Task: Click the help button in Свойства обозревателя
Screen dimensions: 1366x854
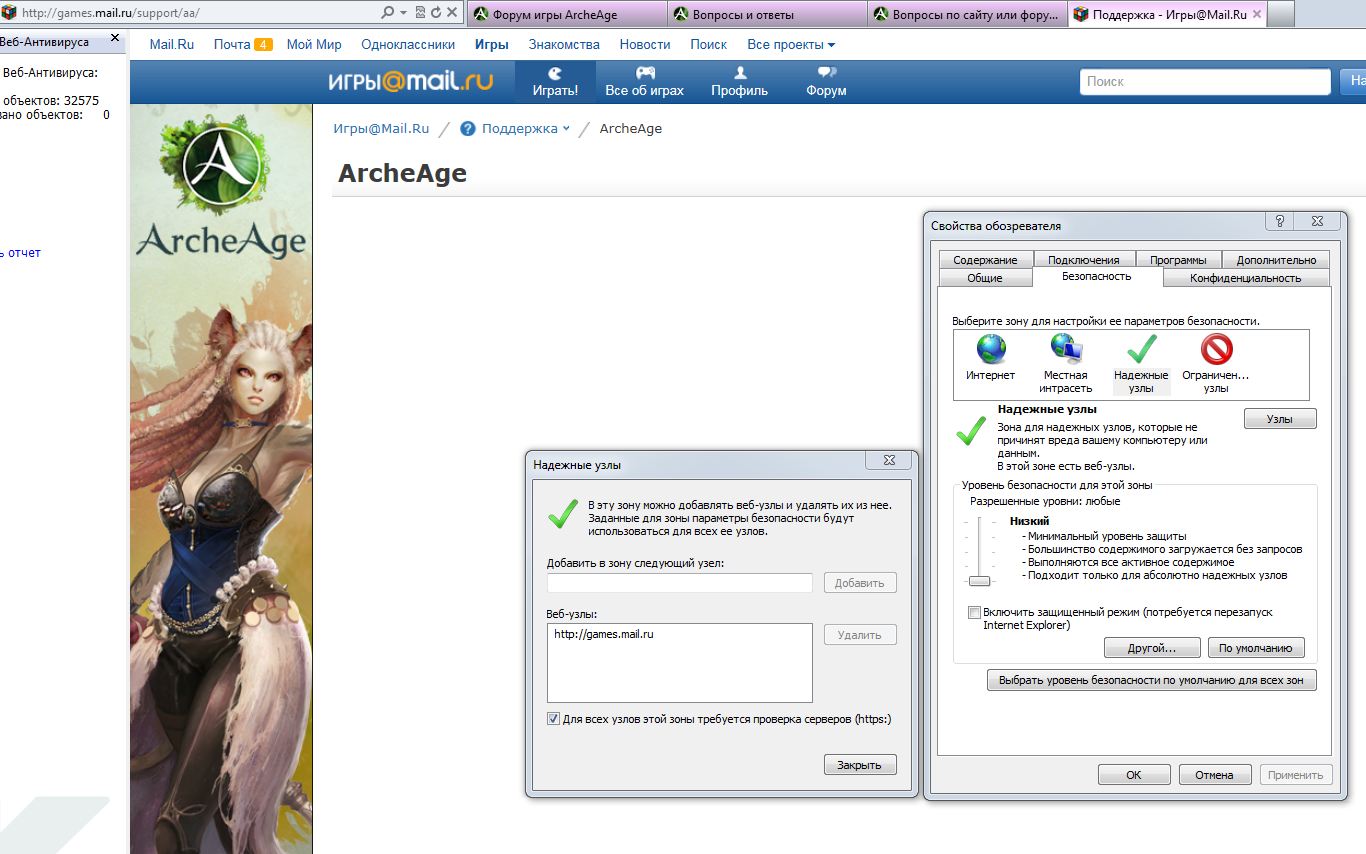Action: pos(1279,221)
